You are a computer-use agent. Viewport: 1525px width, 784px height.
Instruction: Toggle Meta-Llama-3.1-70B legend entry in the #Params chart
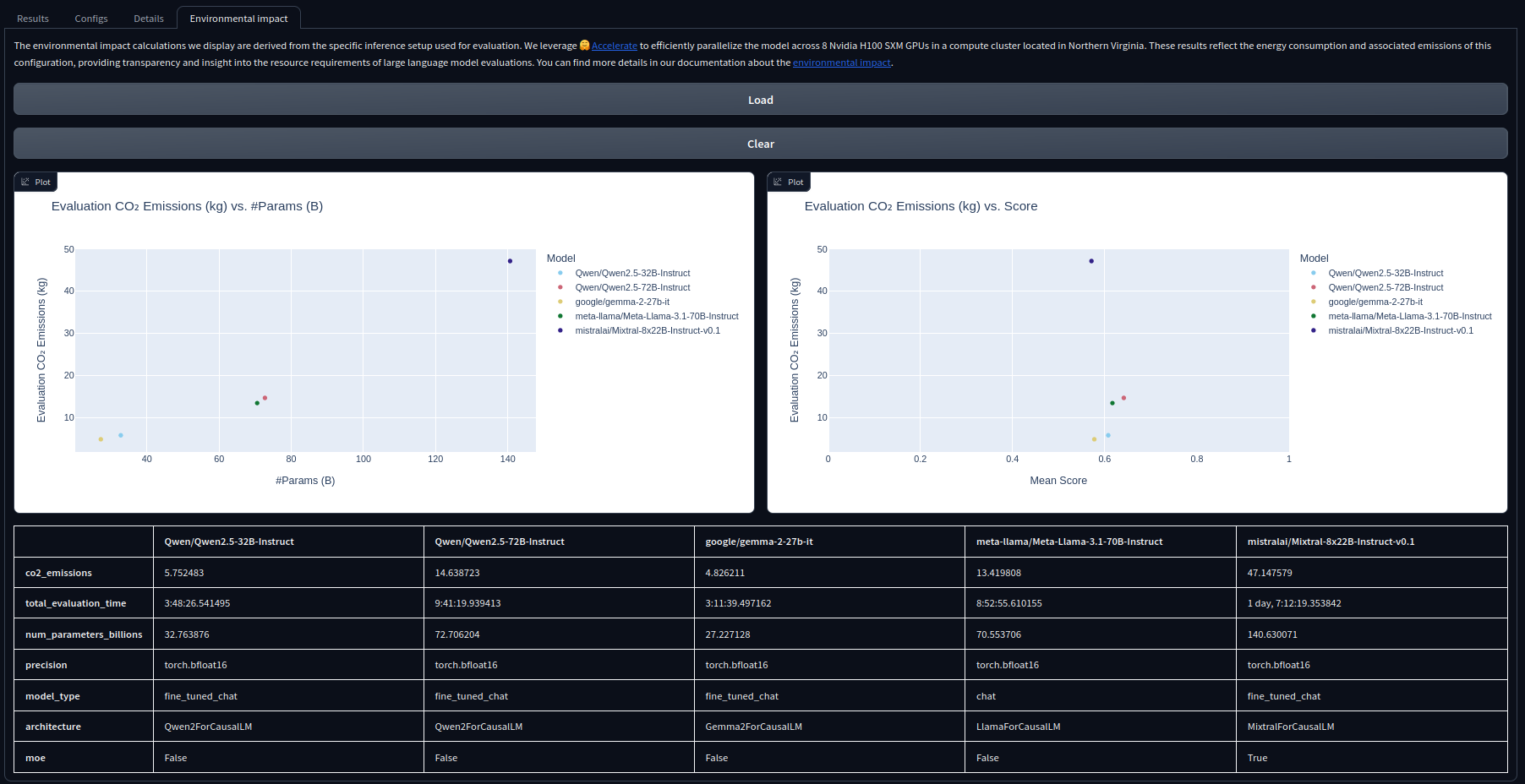(656, 316)
